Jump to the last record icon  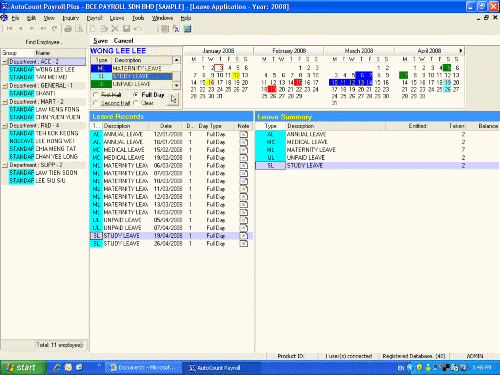tap(43, 29)
